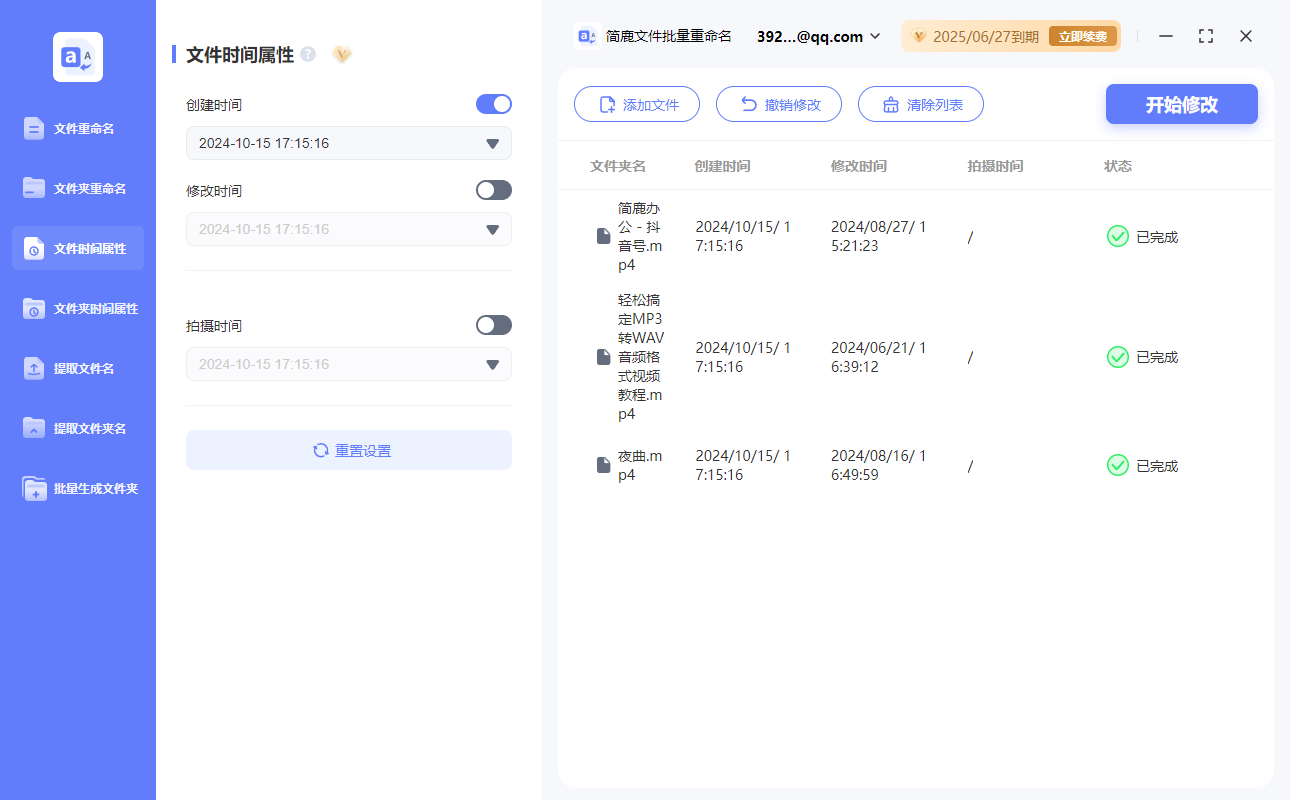Disable the 创建时间 toggle
The width and height of the screenshot is (1290, 800).
[x=493, y=104]
